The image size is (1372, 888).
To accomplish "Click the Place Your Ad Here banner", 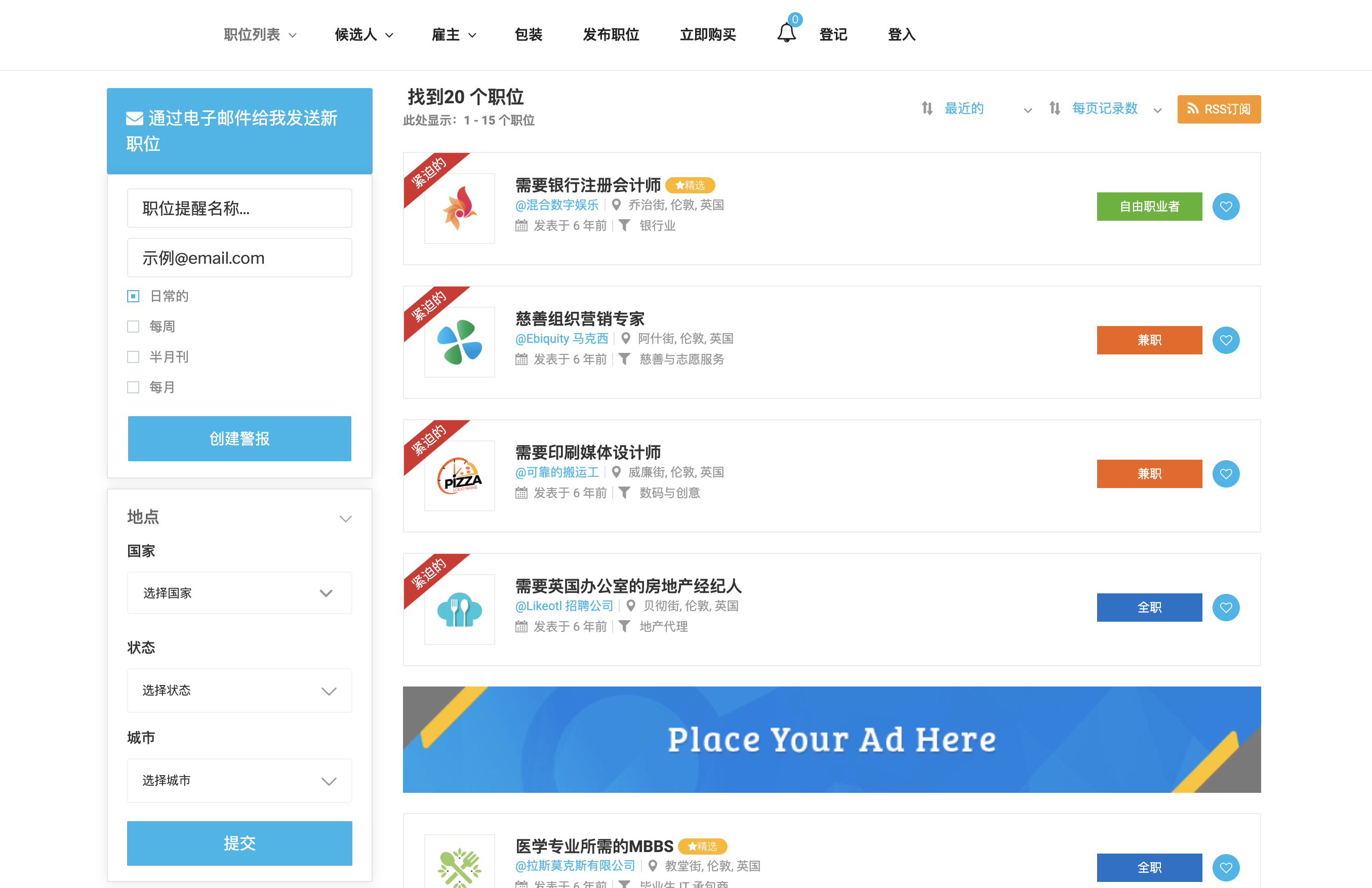I will 831,740.
